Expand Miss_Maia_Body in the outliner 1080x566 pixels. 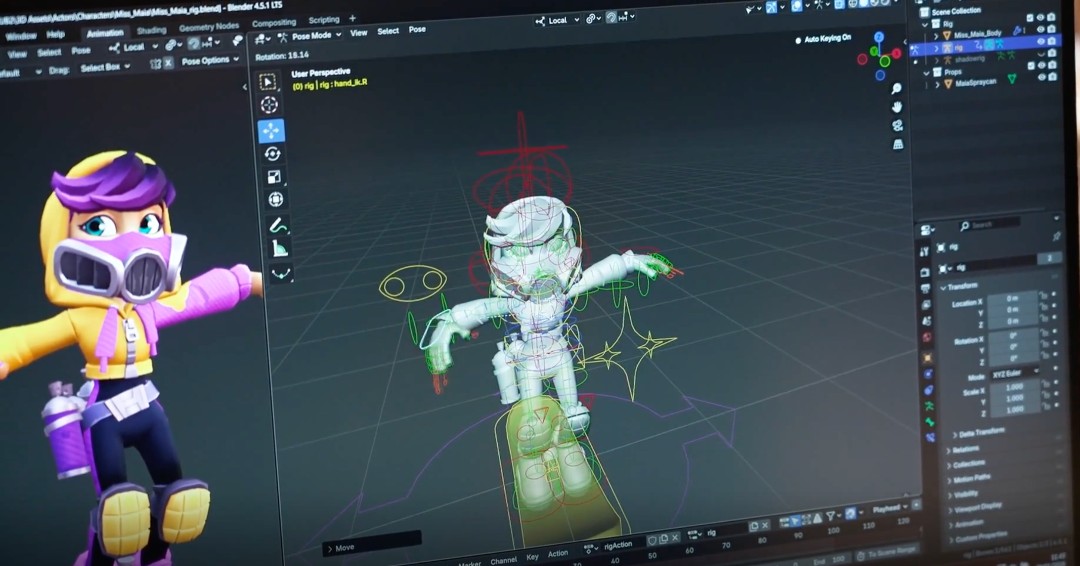(x=935, y=36)
